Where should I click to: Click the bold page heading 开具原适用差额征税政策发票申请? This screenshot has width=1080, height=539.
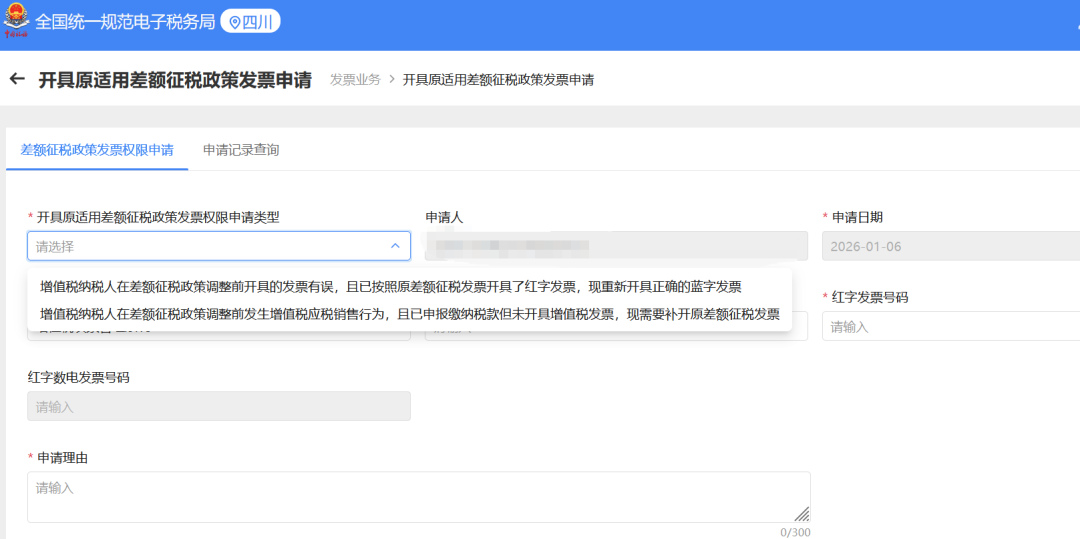click(175, 80)
